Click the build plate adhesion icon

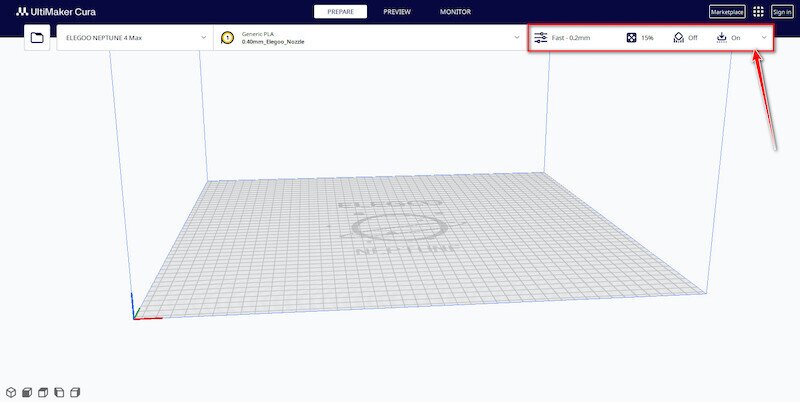721,38
